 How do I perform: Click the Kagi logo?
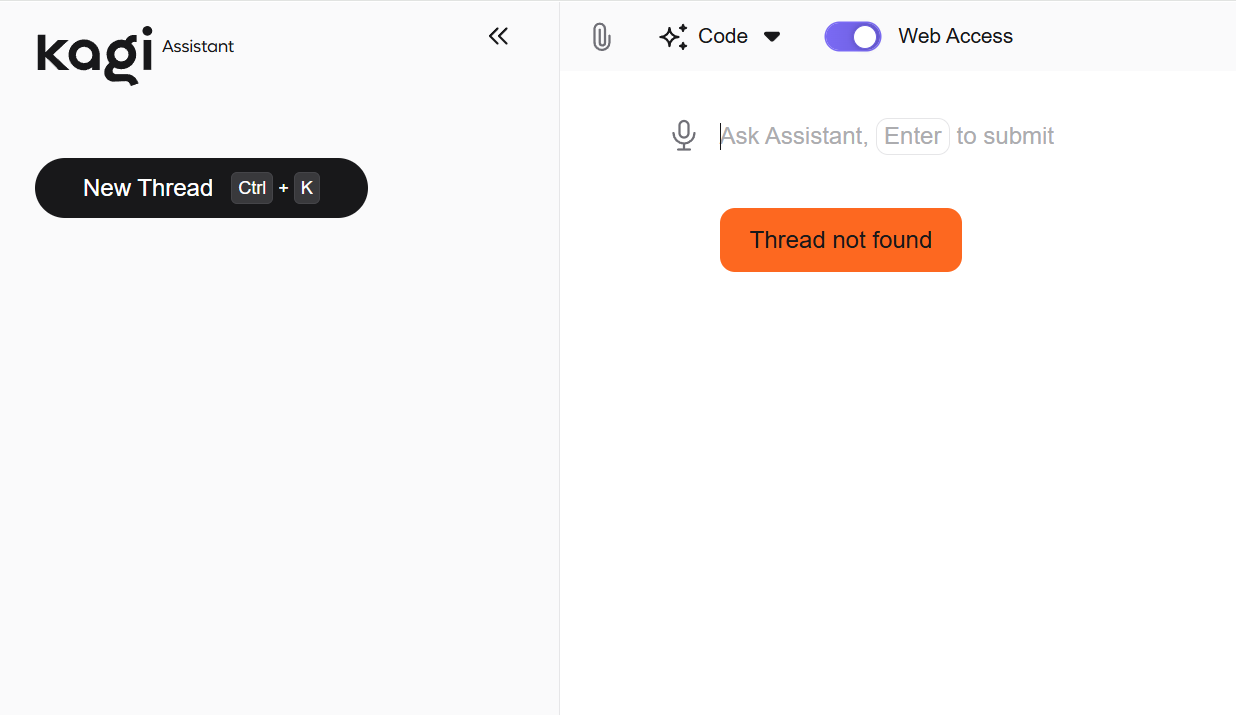coord(95,55)
